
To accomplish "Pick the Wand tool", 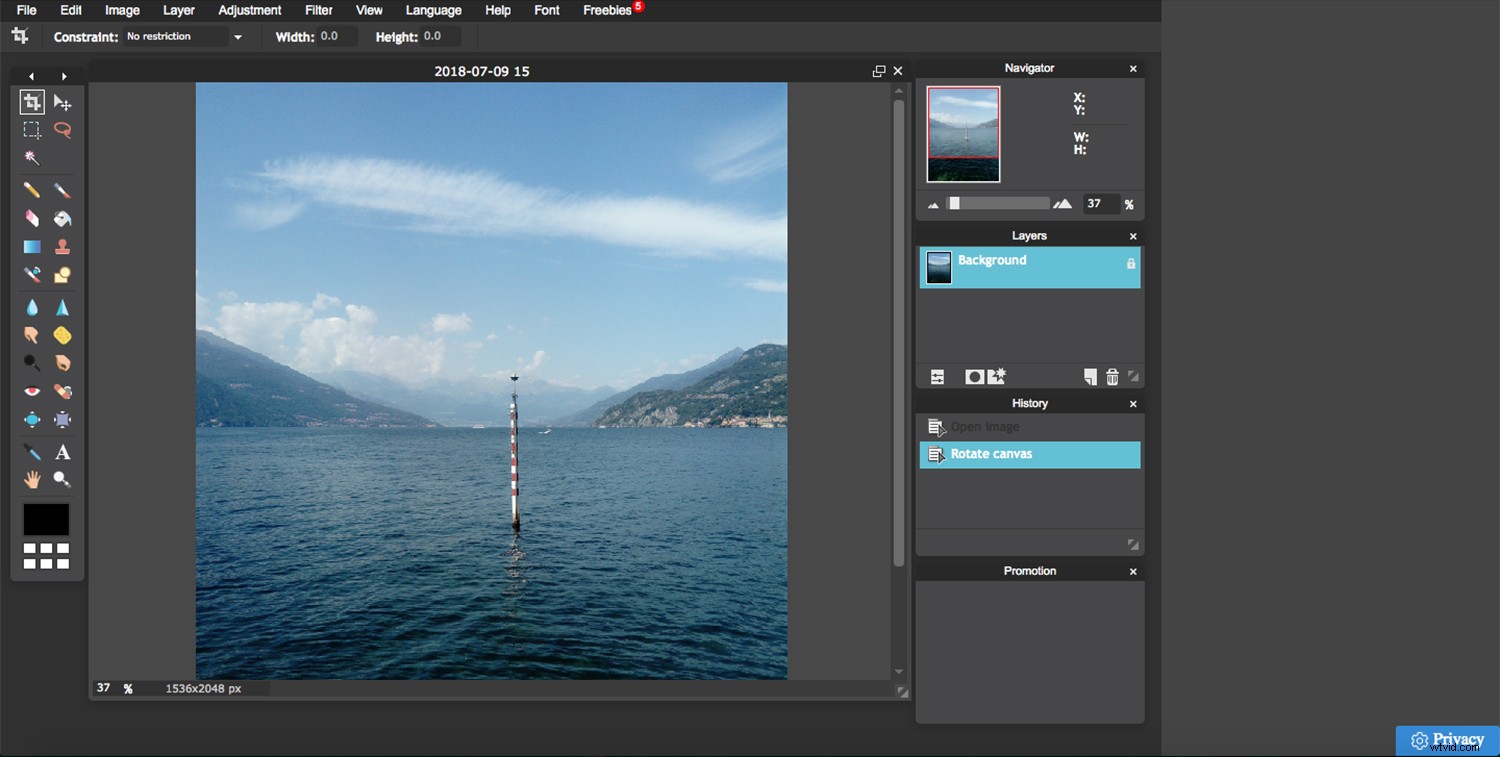I will coord(31,157).
